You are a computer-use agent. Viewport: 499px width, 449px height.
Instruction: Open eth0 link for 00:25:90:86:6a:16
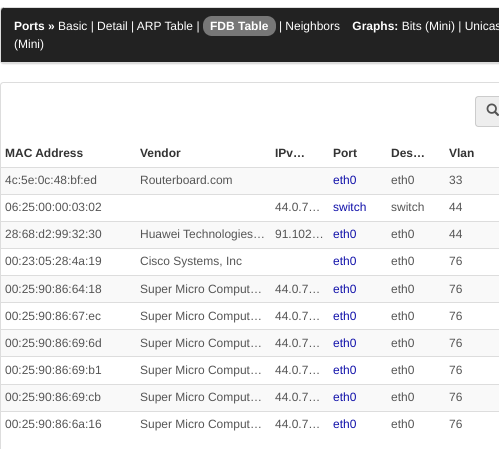345,424
